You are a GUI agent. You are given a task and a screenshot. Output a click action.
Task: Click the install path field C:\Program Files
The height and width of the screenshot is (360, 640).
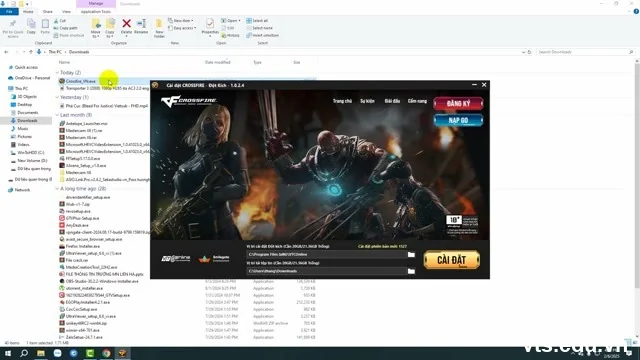pos(326,255)
